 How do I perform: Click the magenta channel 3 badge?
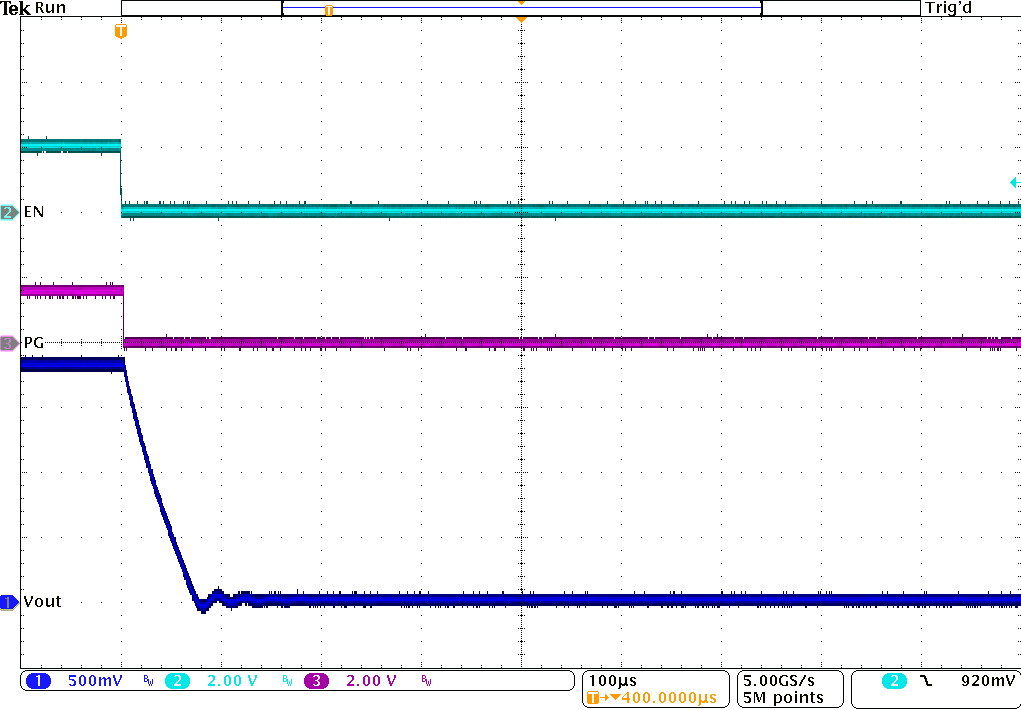click(x=315, y=681)
